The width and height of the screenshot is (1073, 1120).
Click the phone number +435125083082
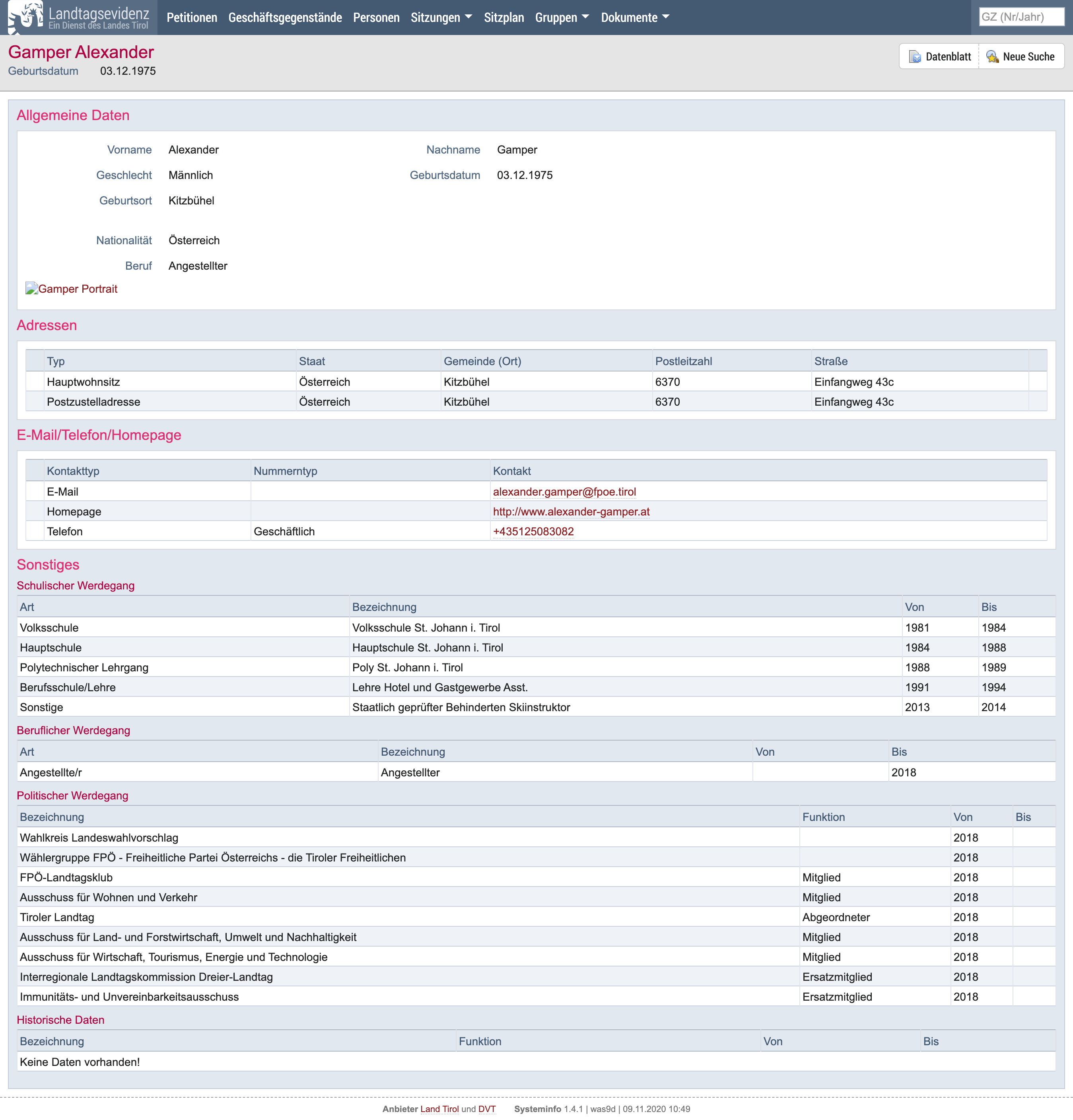pyautogui.click(x=534, y=531)
